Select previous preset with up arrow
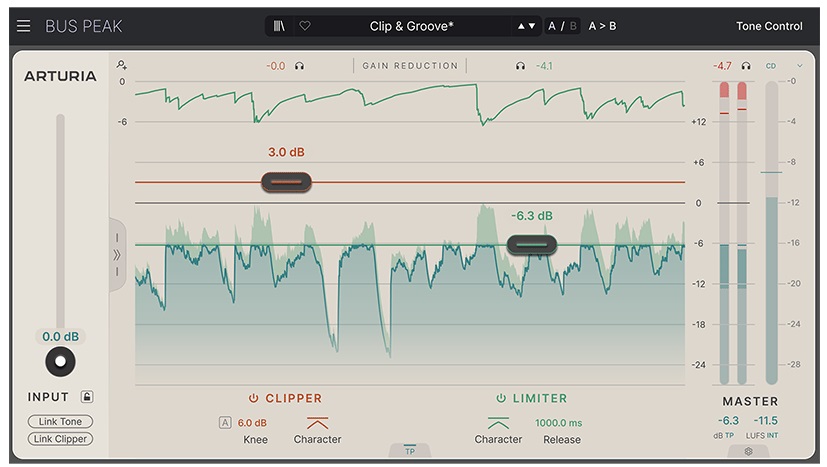Screen dimensions: 827x467 click(521, 26)
